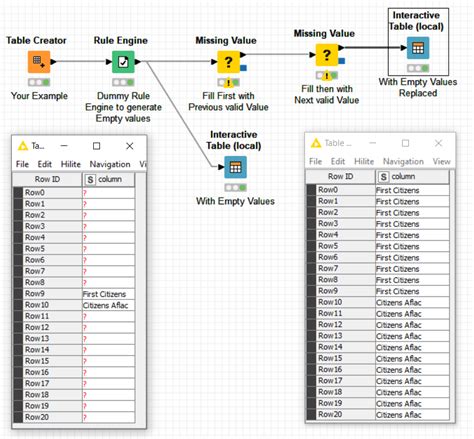Click the S column header in the left table
The height and width of the screenshot is (439, 474).
tap(108, 179)
